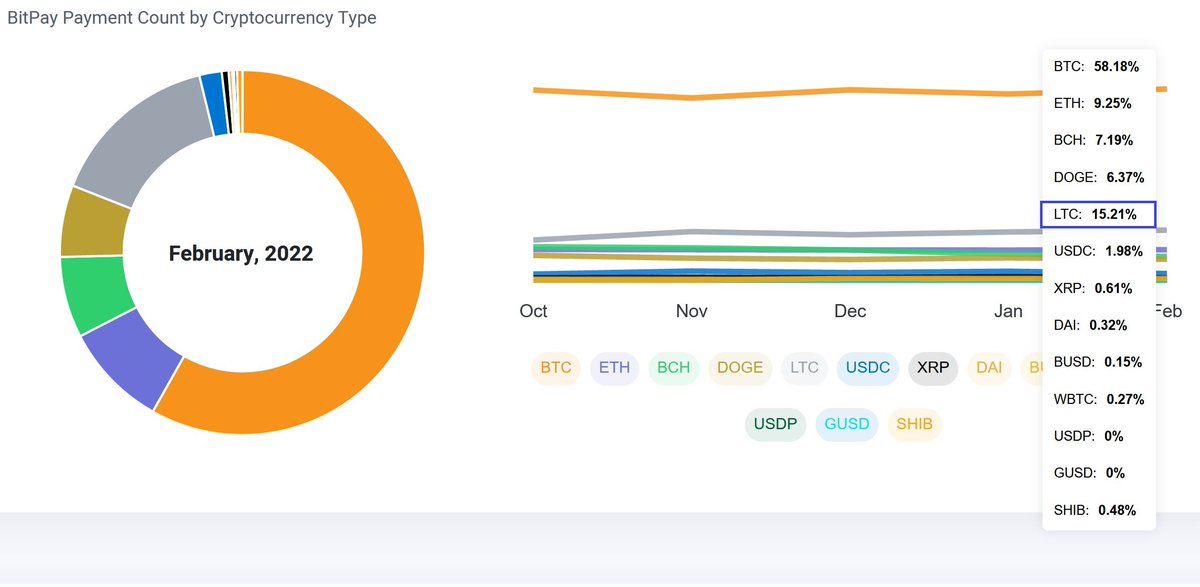The image size is (1200, 587).
Task: Select the blue USDC donut segment
Action: (214, 103)
